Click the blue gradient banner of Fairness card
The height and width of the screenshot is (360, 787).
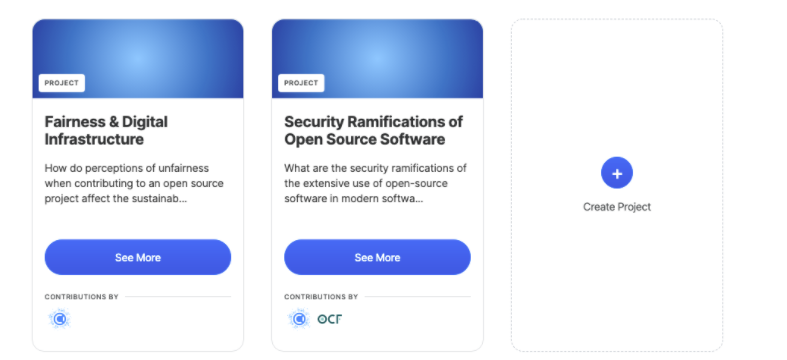138,58
